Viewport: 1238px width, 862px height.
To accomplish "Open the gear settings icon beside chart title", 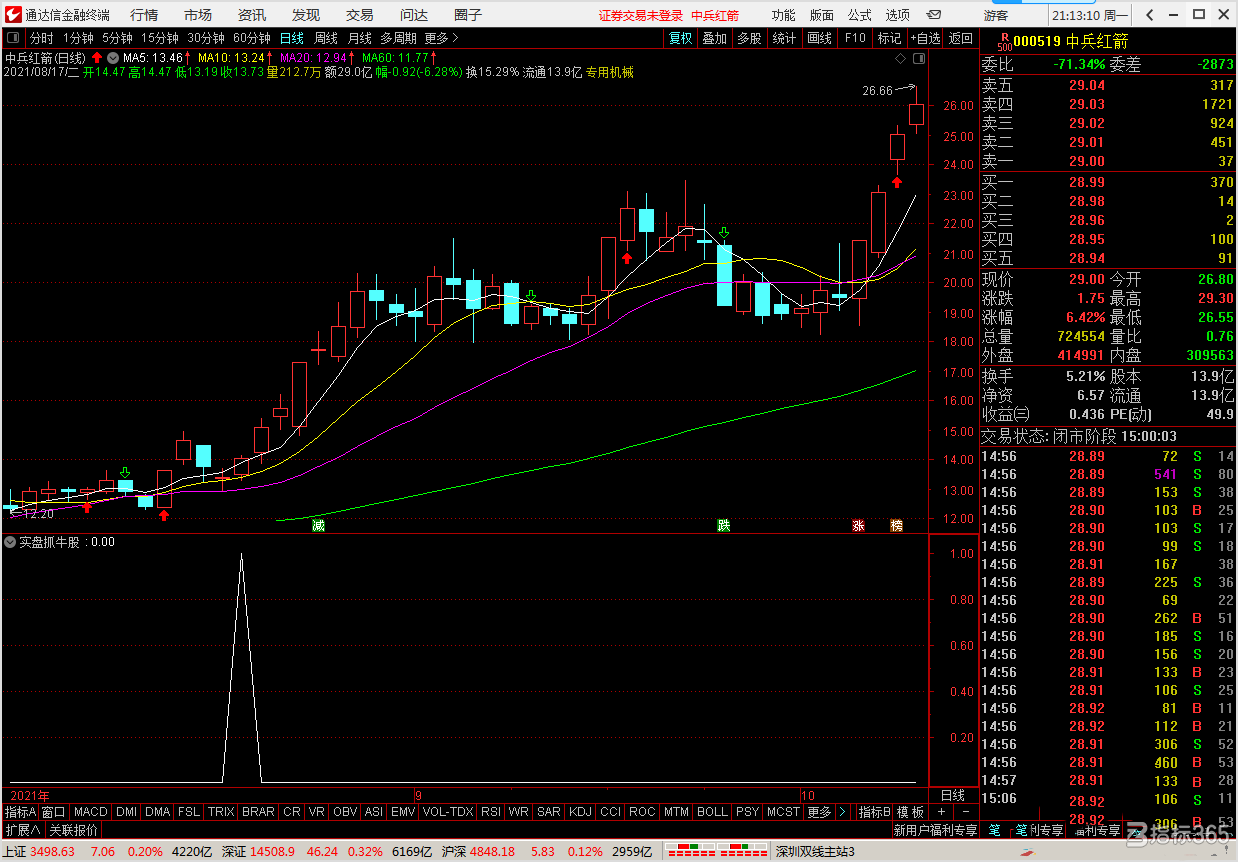I will [x=113, y=57].
